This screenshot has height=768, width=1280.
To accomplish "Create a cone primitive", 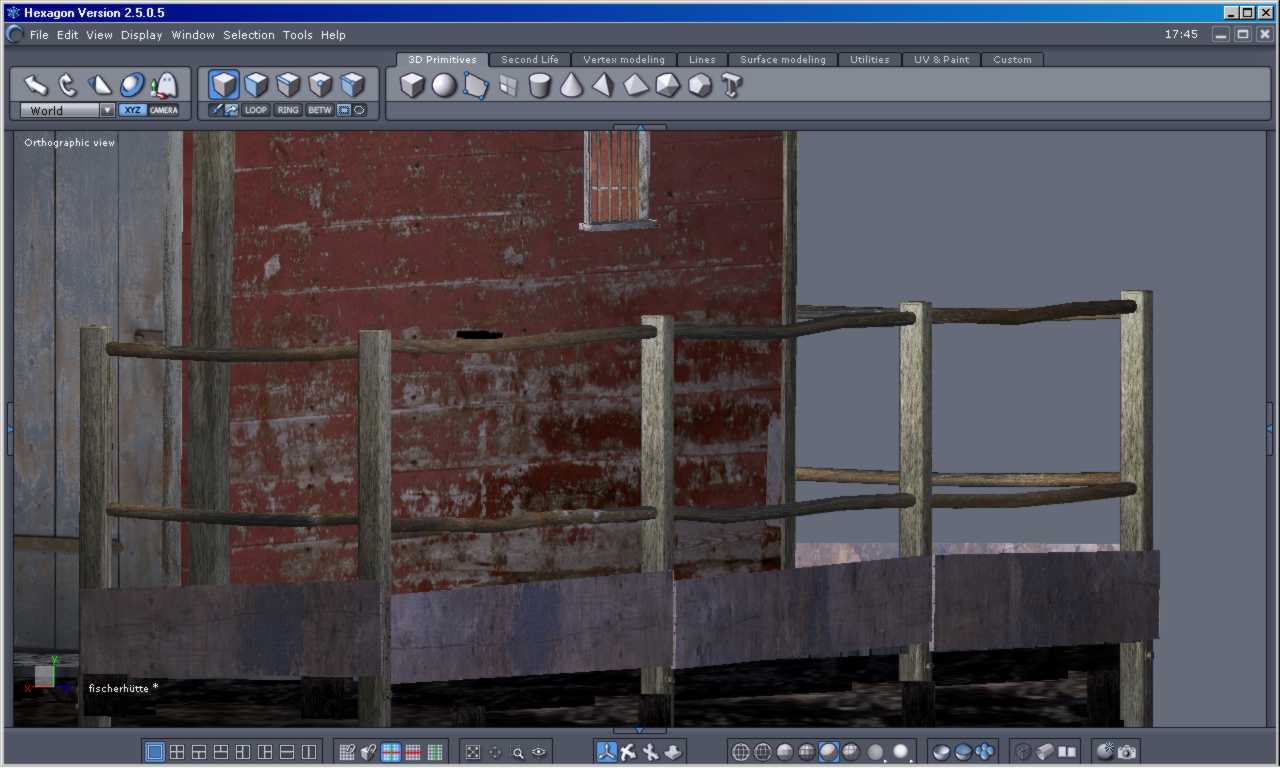I will tap(571, 85).
